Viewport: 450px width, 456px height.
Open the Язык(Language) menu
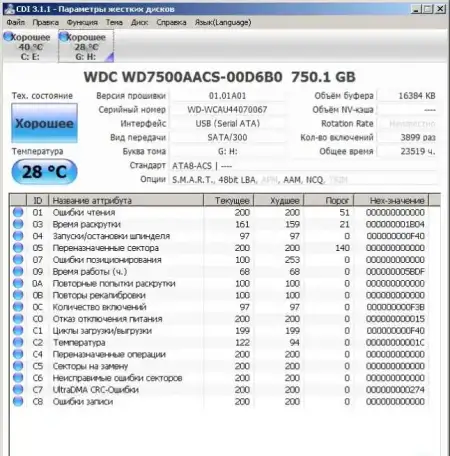click(223, 22)
